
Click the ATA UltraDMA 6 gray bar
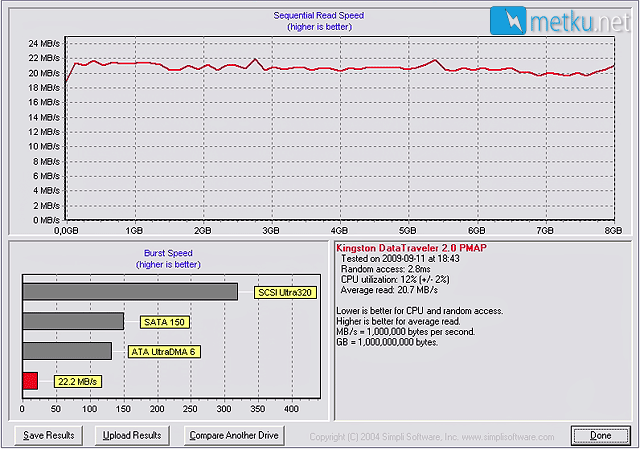[67, 351]
